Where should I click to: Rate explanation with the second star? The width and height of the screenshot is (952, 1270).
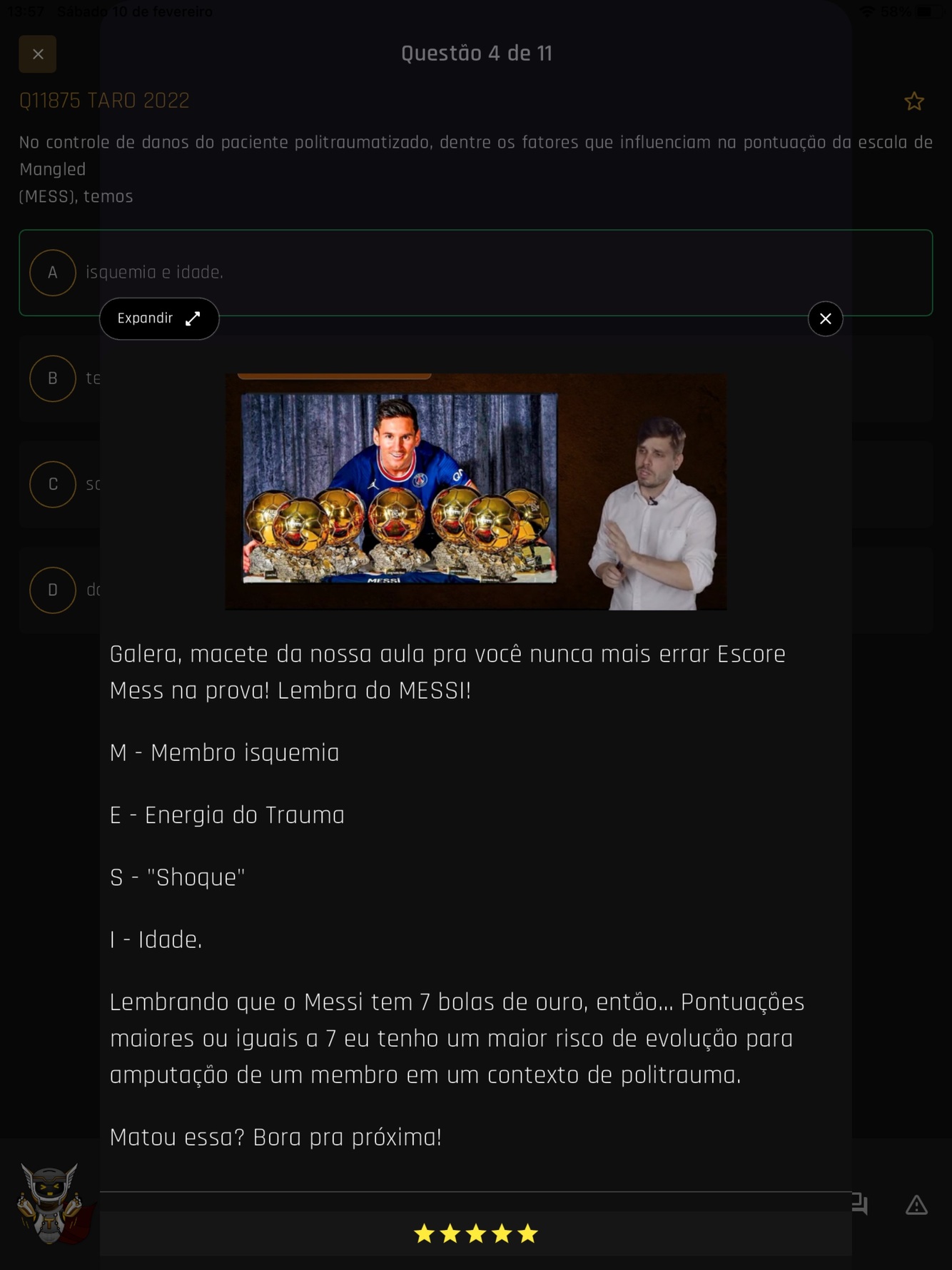(x=450, y=1233)
